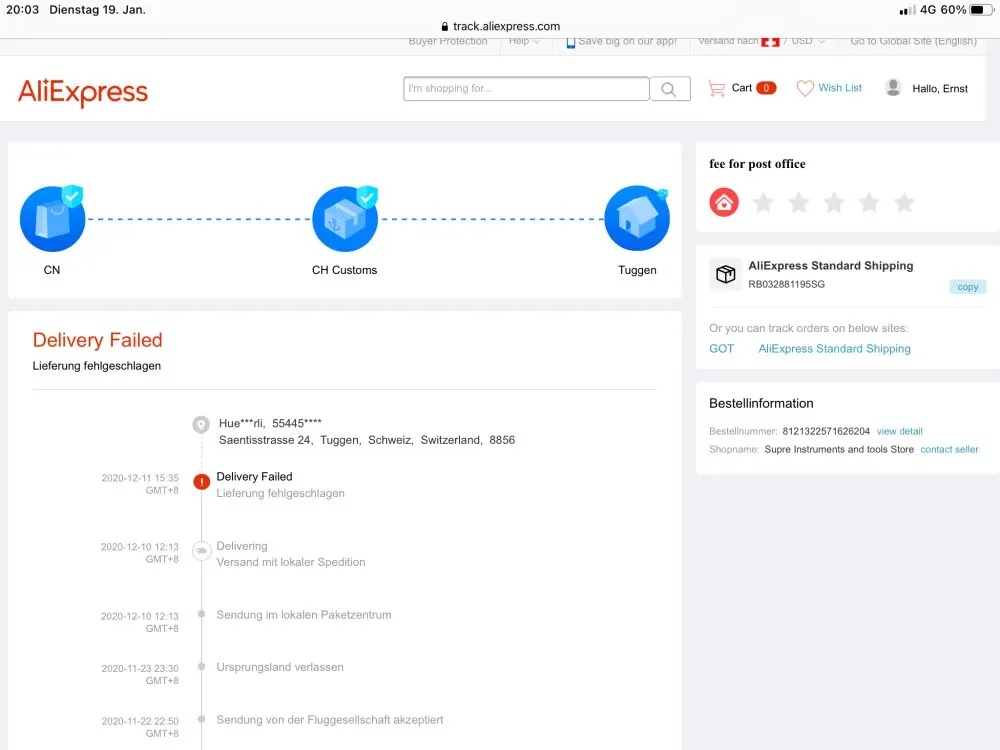Open the Cart link
The height and width of the screenshot is (750, 1000).
point(742,88)
